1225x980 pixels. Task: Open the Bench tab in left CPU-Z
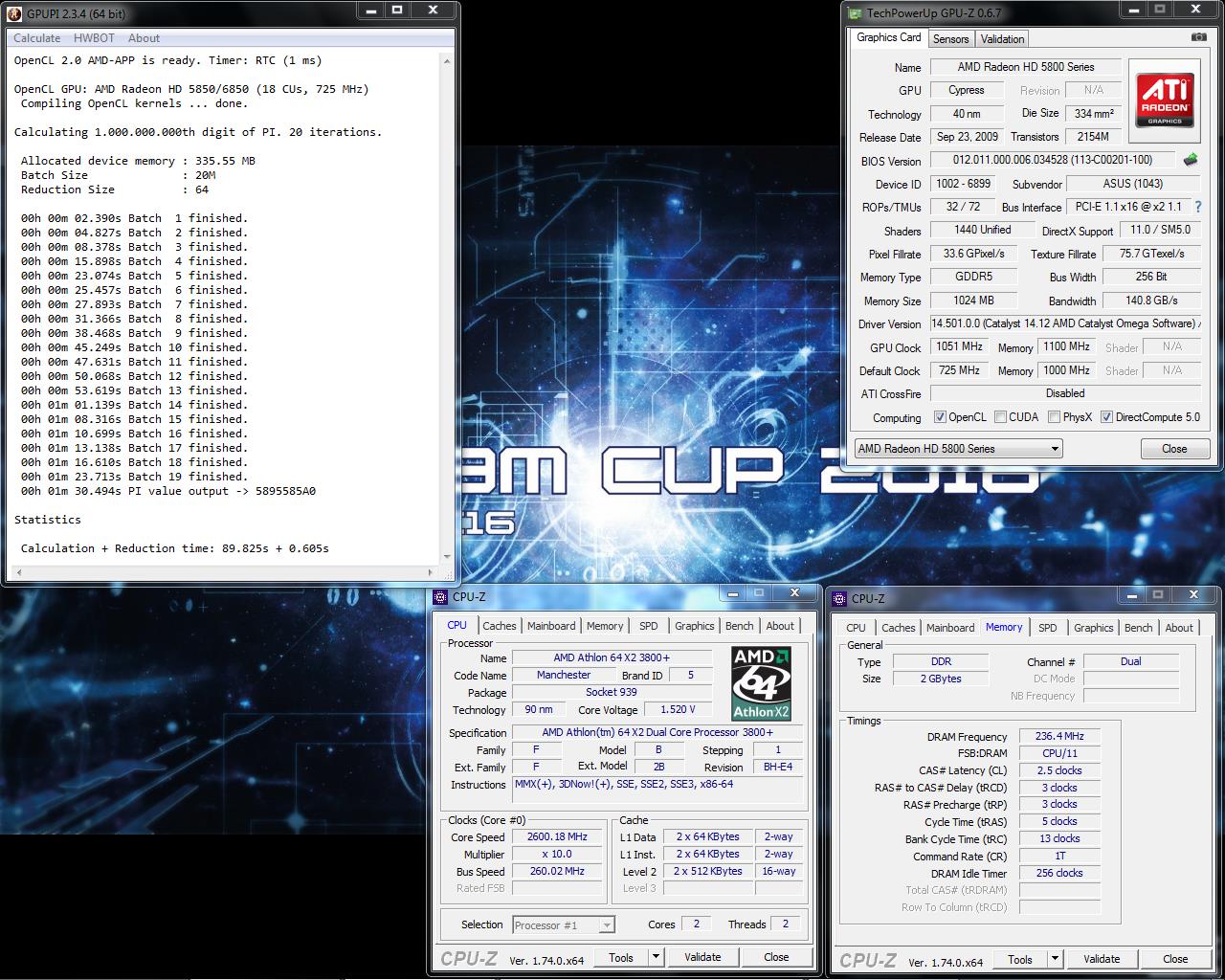click(739, 626)
